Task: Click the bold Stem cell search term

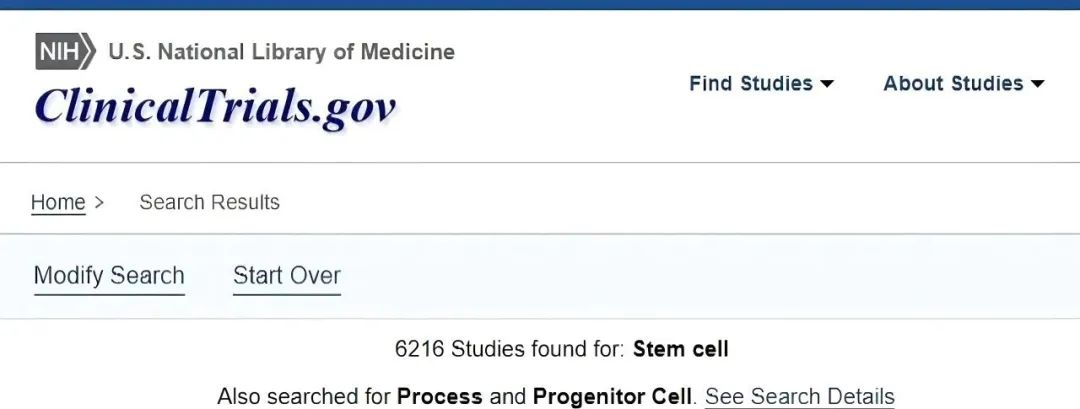Action: (x=681, y=349)
